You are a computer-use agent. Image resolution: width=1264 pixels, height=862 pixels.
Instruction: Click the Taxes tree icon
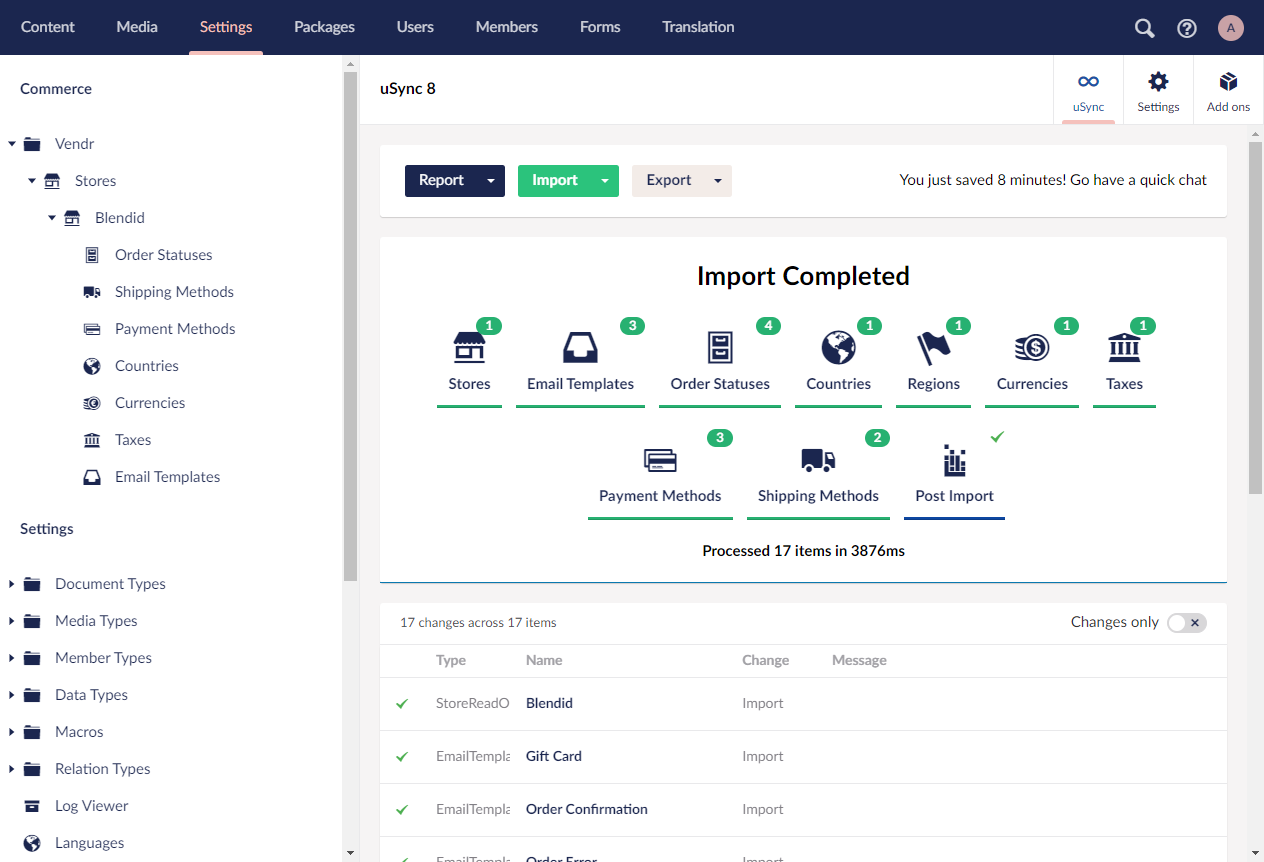coord(92,440)
